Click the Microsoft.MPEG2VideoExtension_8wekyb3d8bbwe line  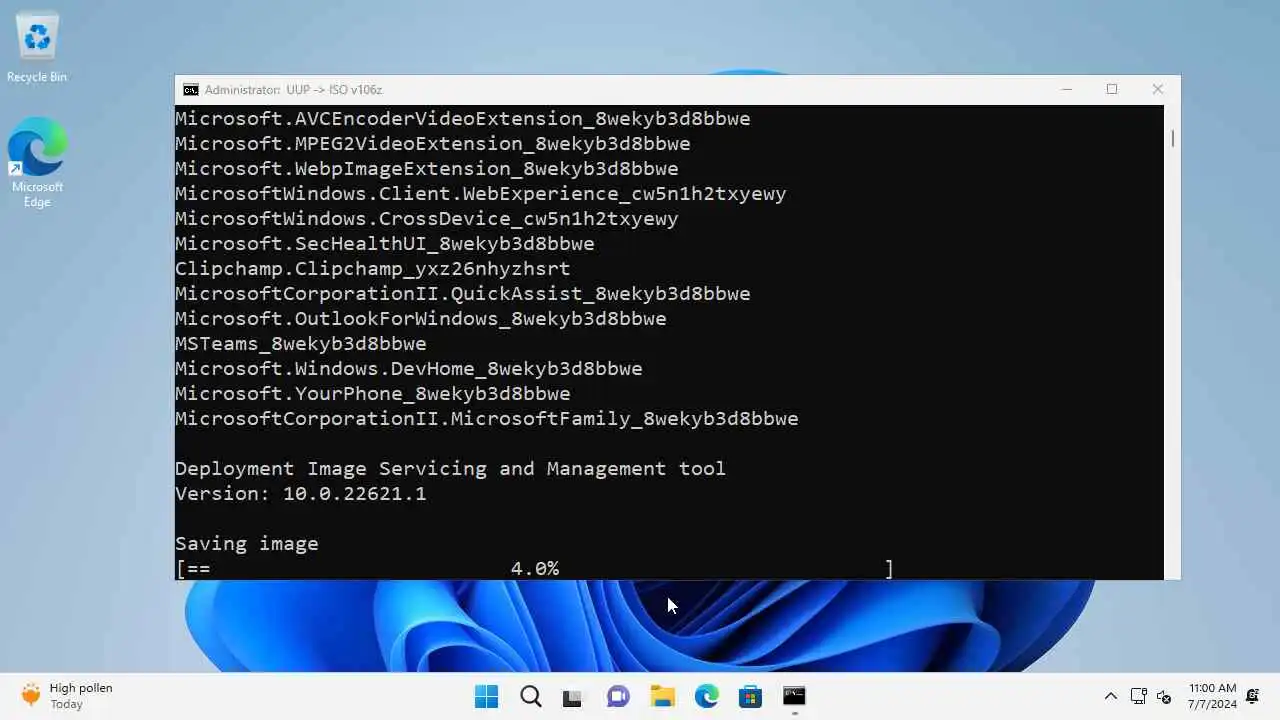(x=433, y=144)
